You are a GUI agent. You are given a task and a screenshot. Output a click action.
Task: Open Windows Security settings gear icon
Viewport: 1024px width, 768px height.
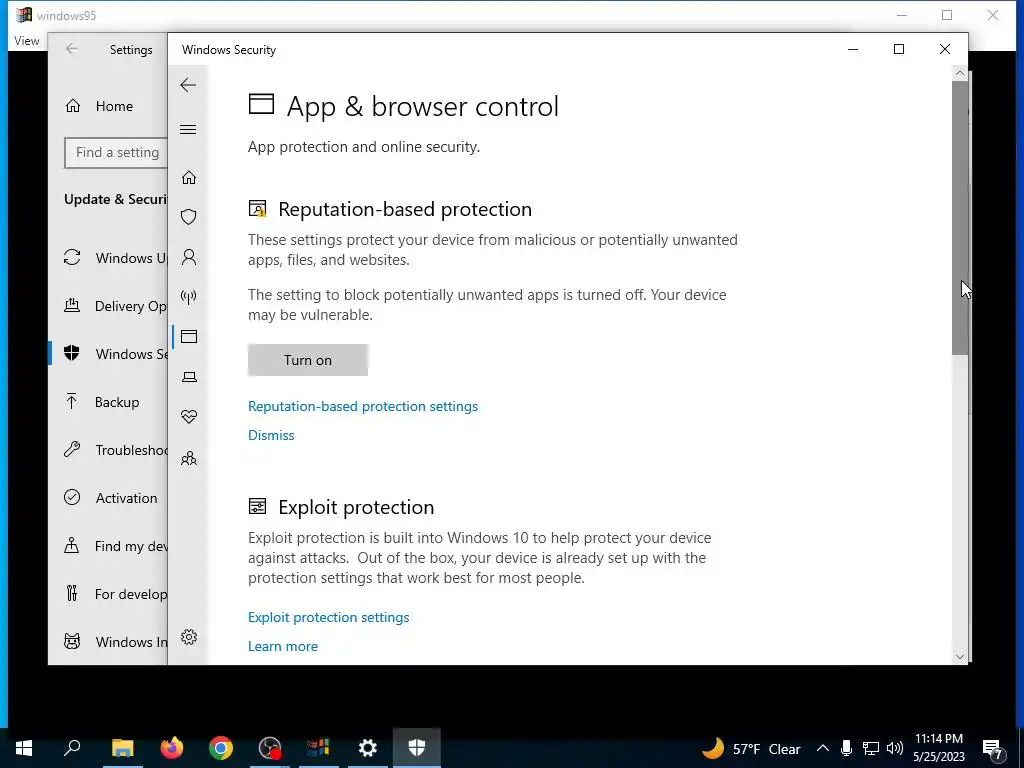(189, 637)
